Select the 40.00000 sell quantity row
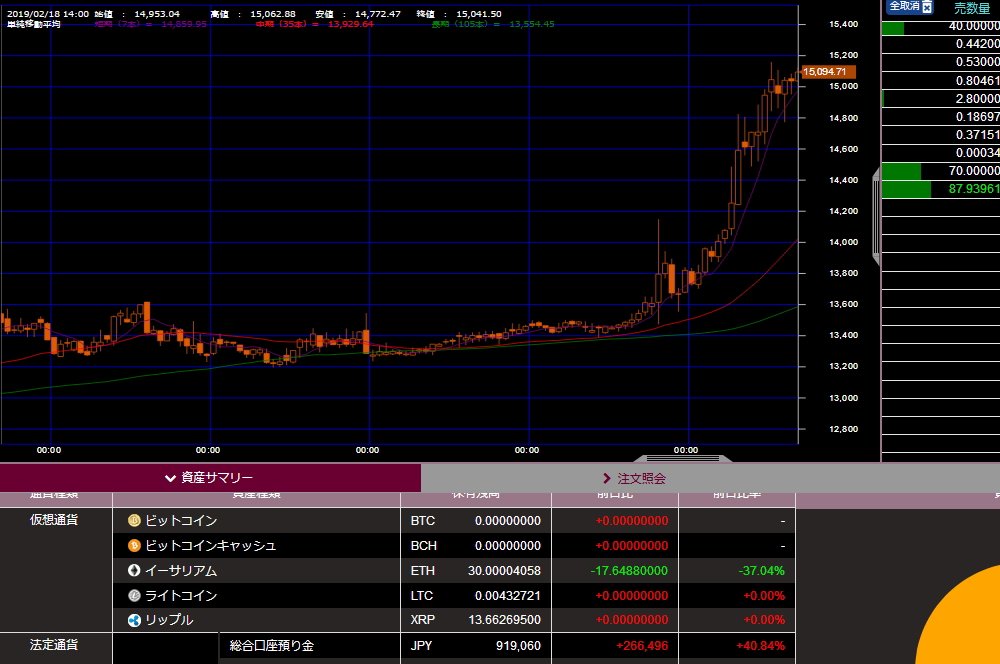Screen dimensions: 1000x664 (x=941, y=26)
